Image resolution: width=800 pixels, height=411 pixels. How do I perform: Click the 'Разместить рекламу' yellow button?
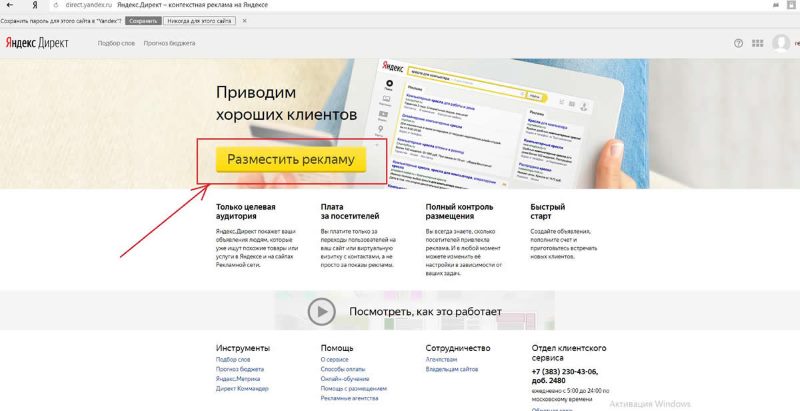pos(291,160)
